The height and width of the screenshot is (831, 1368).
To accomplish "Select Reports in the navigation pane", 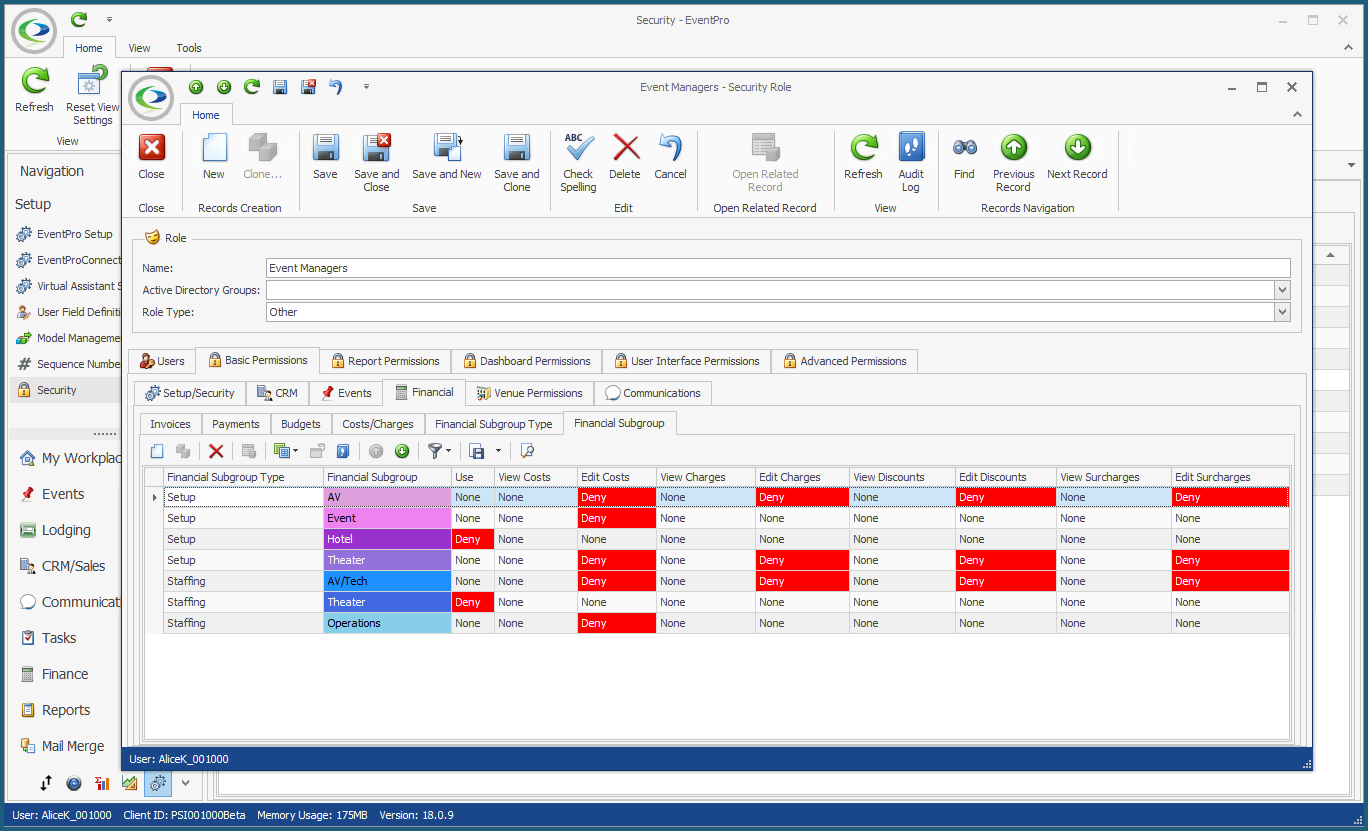I will click(x=66, y=710).
